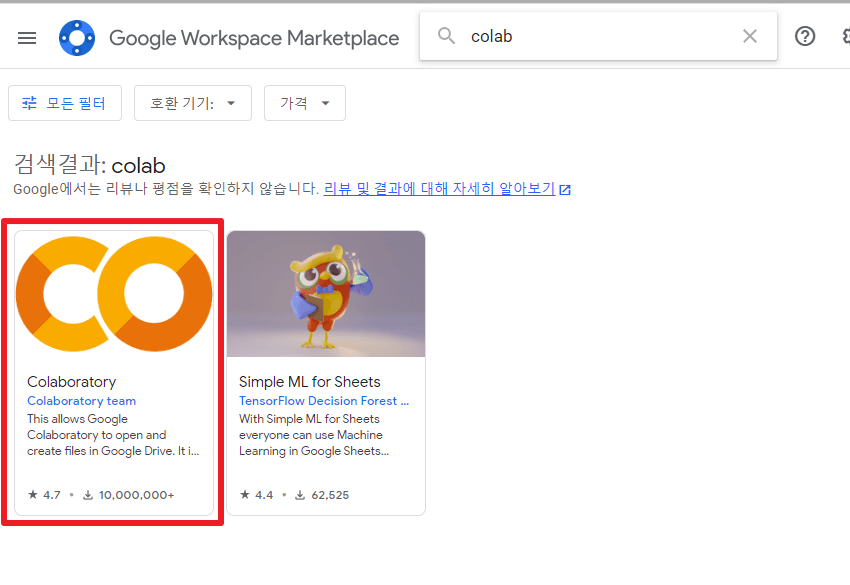Click the Simple ML description text
850x585 pixels.
pos(314,435)
